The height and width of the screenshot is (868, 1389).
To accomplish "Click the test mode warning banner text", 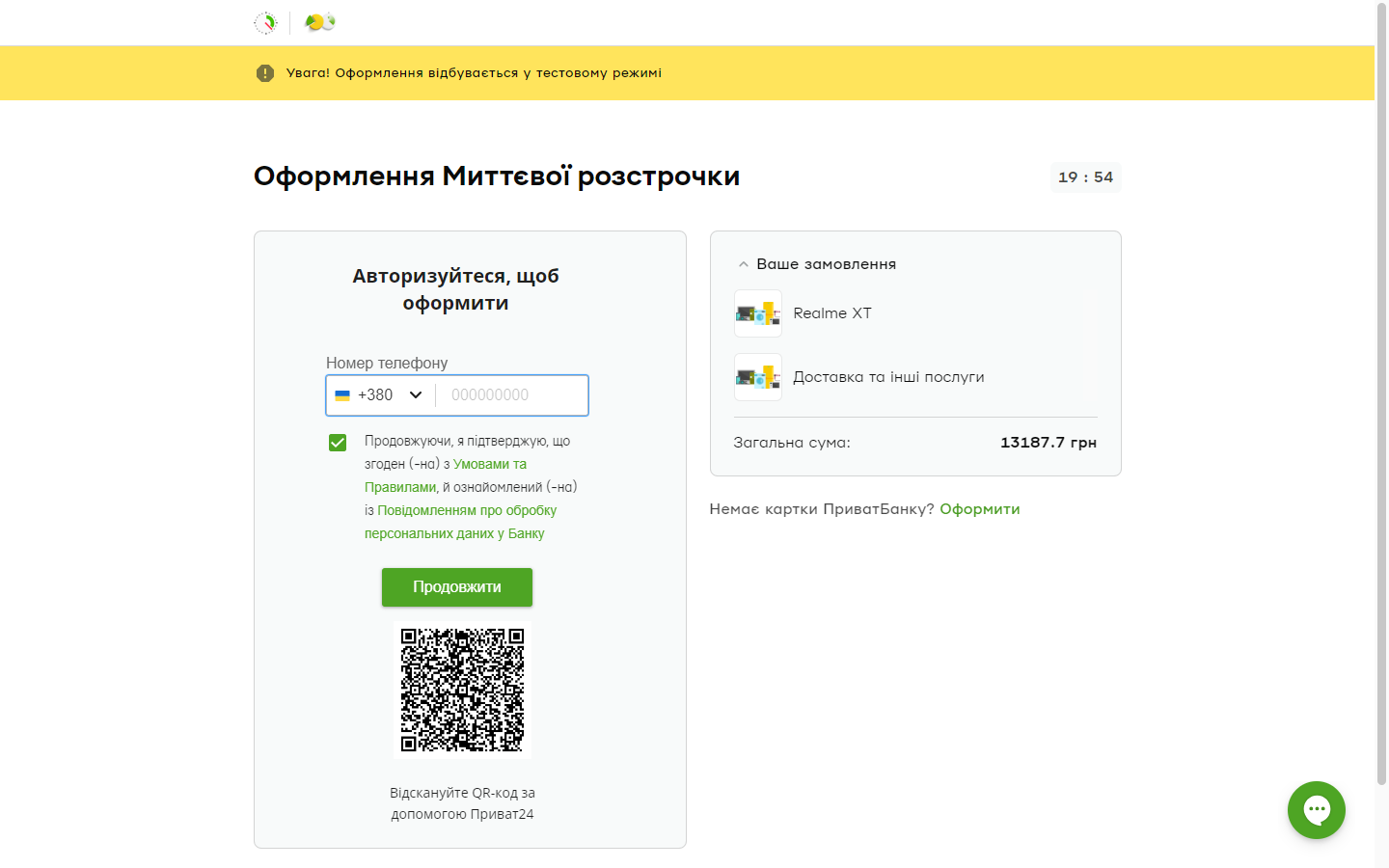I will click(474, 73).
